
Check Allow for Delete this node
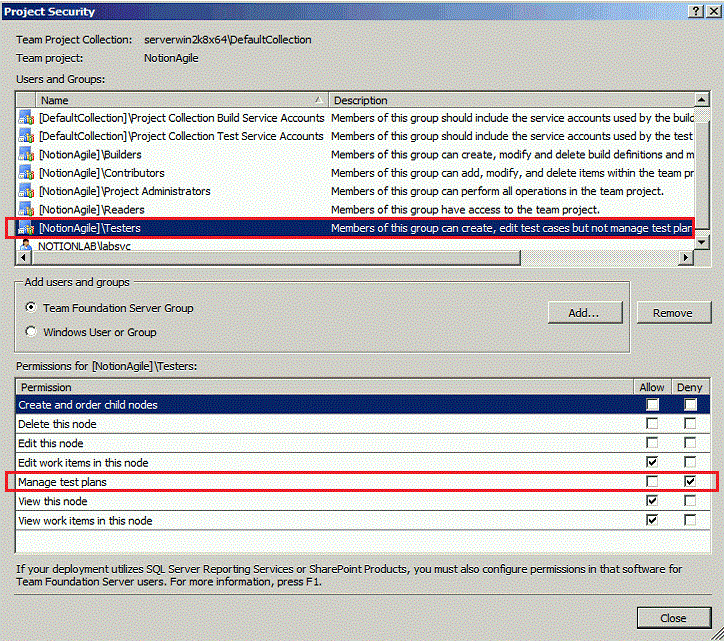[x=652, y=423]
